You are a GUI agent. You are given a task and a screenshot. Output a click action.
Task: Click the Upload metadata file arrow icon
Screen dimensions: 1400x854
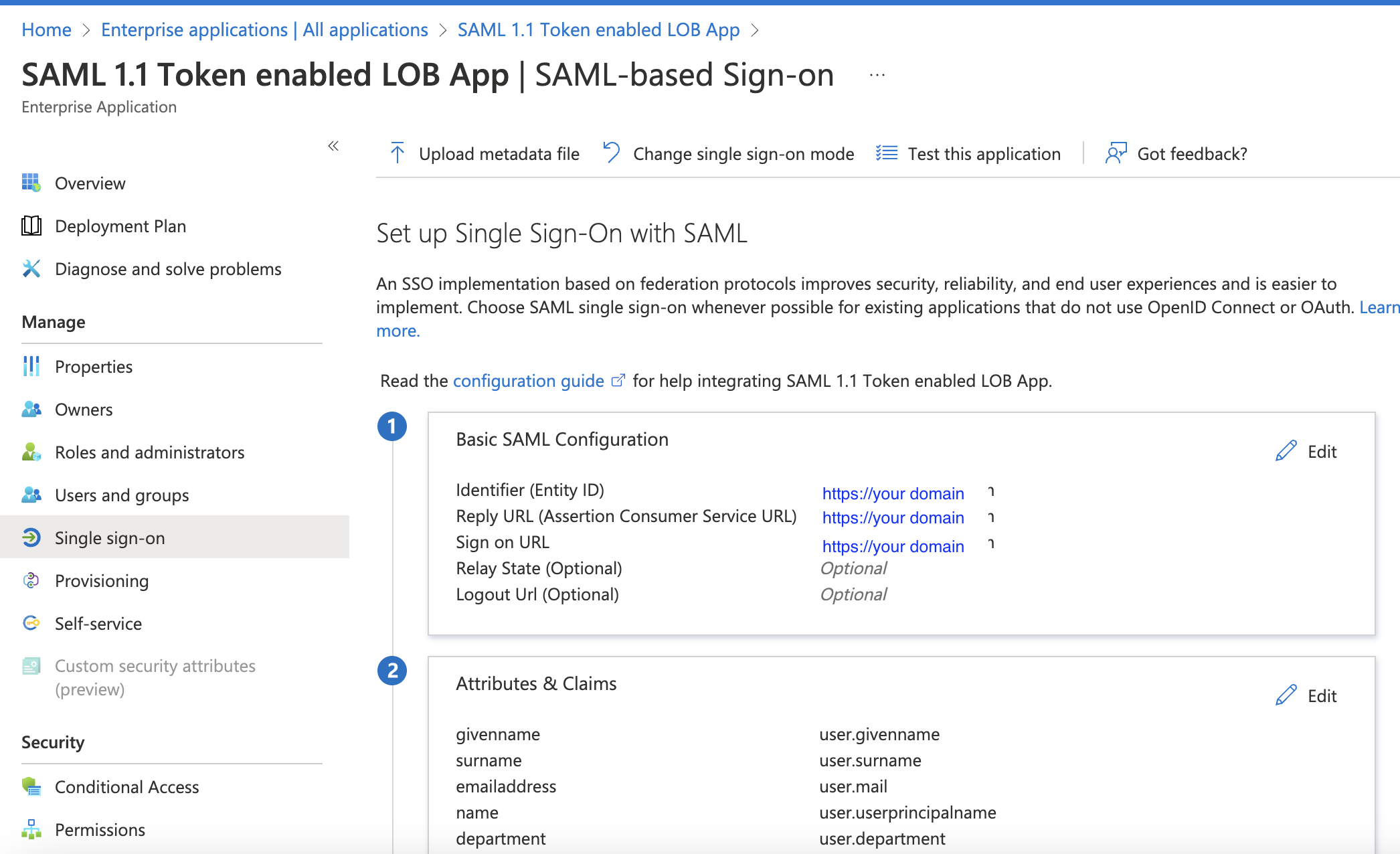pos(398,153)
